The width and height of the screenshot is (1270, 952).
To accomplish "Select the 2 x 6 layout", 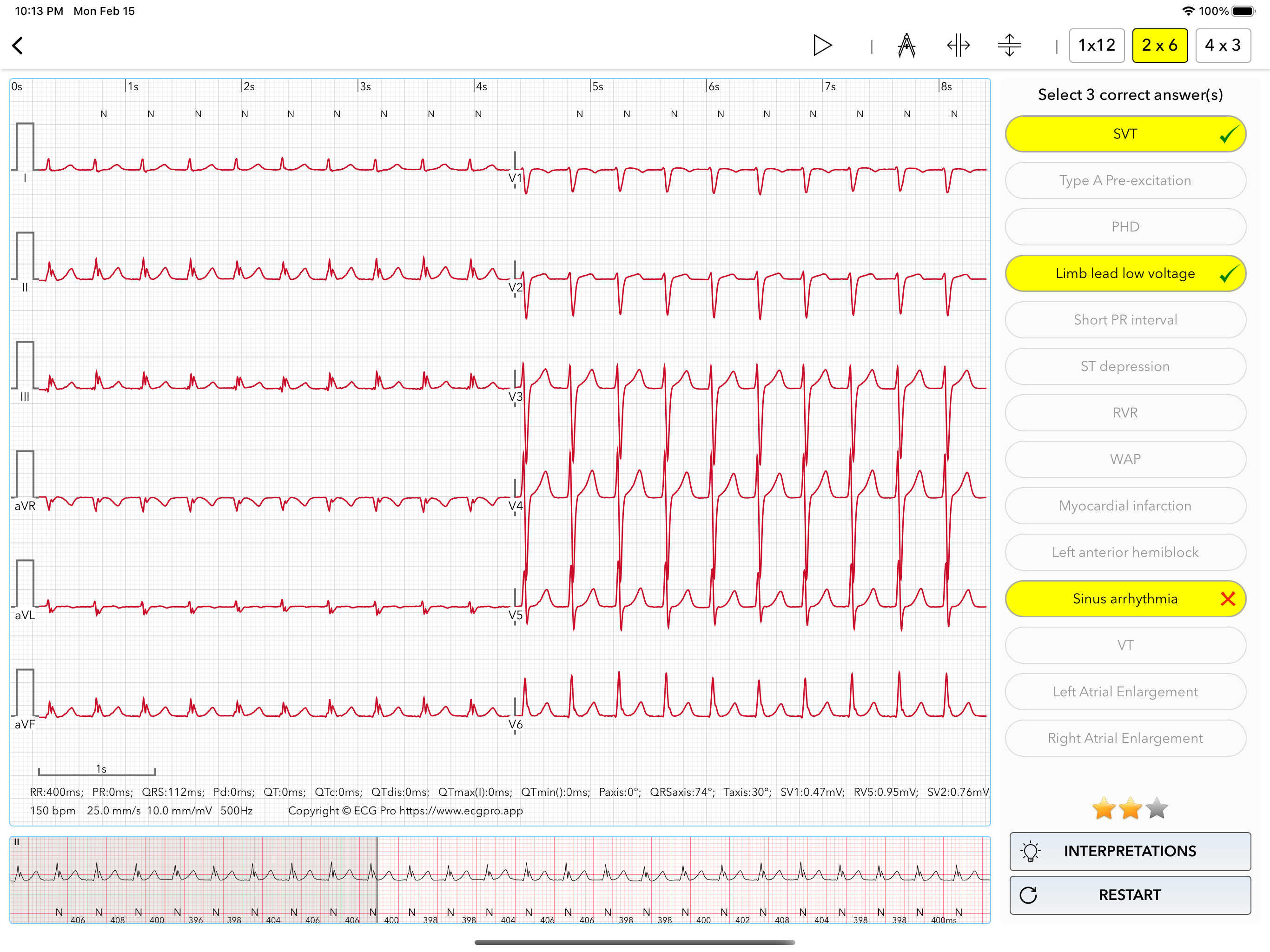I will tap(1159, 46).
